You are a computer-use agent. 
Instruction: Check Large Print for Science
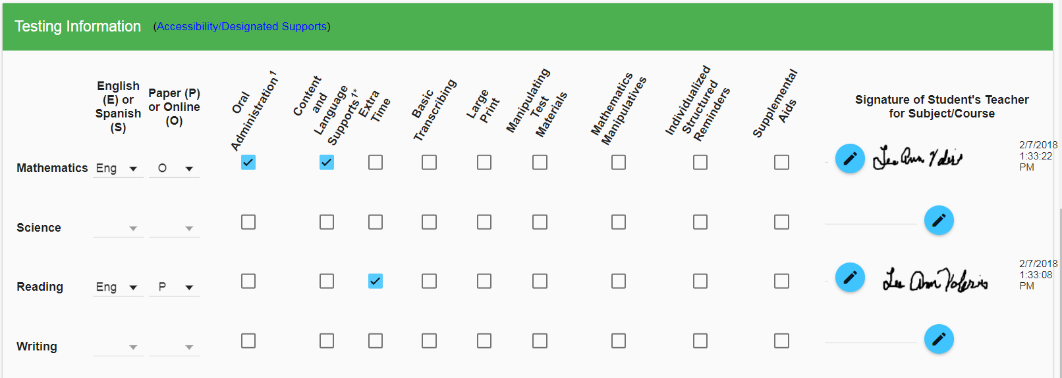click(x=484, y=222)
